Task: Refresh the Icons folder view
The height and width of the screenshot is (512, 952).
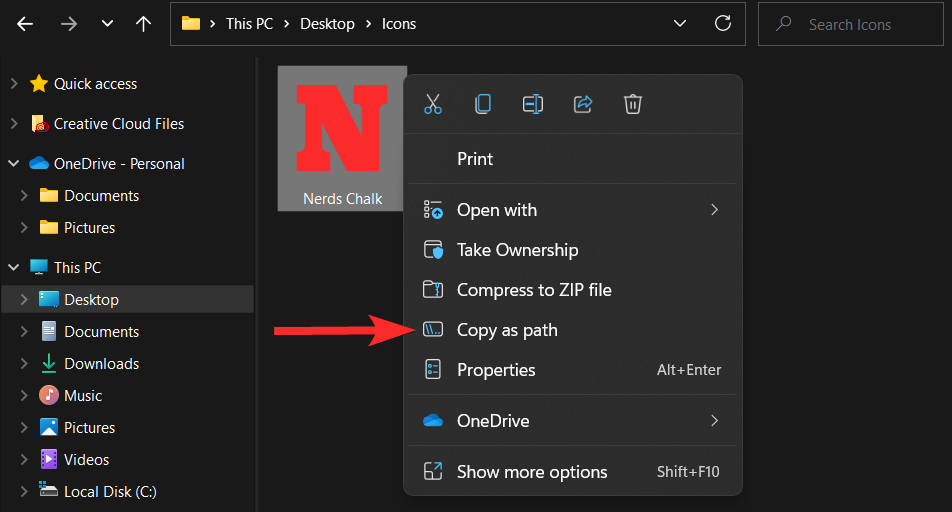Action: click(722, 24)
